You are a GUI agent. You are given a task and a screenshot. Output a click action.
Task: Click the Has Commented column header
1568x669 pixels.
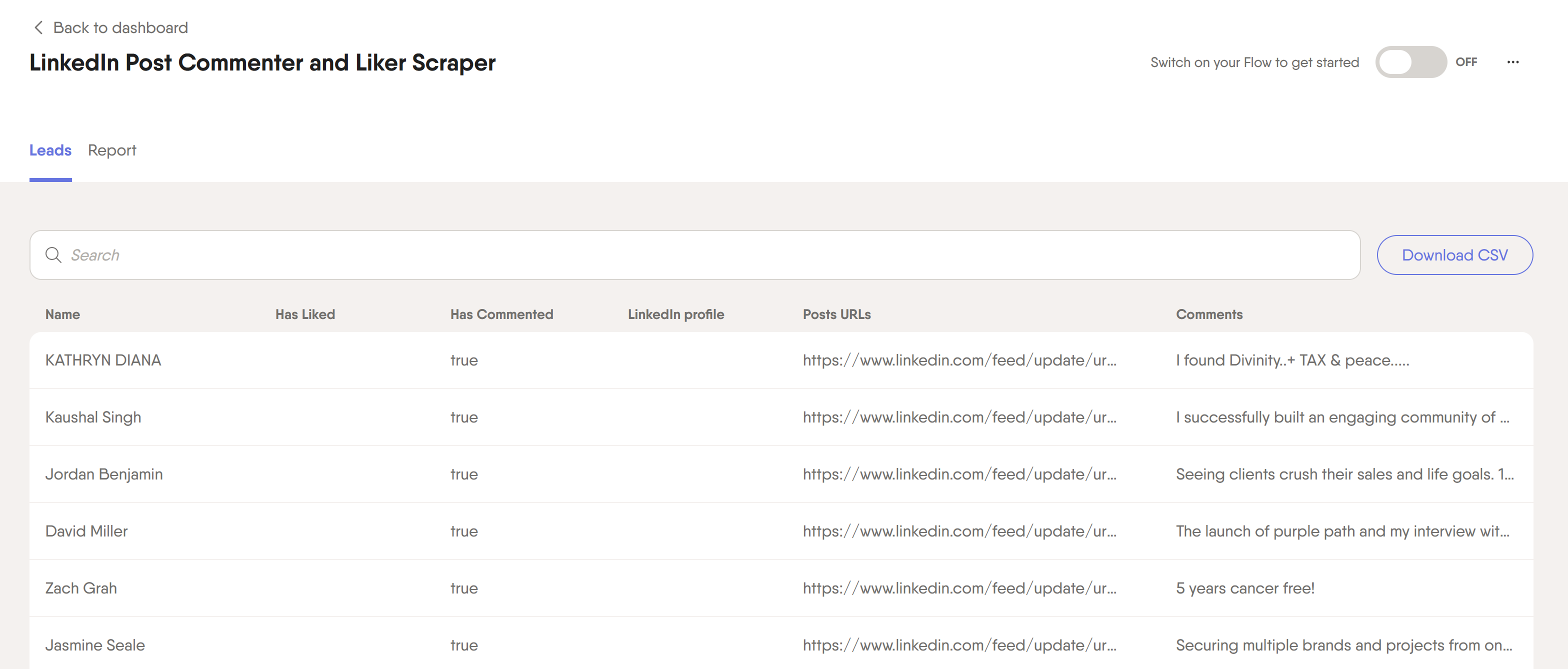click(x=501, y=314)
